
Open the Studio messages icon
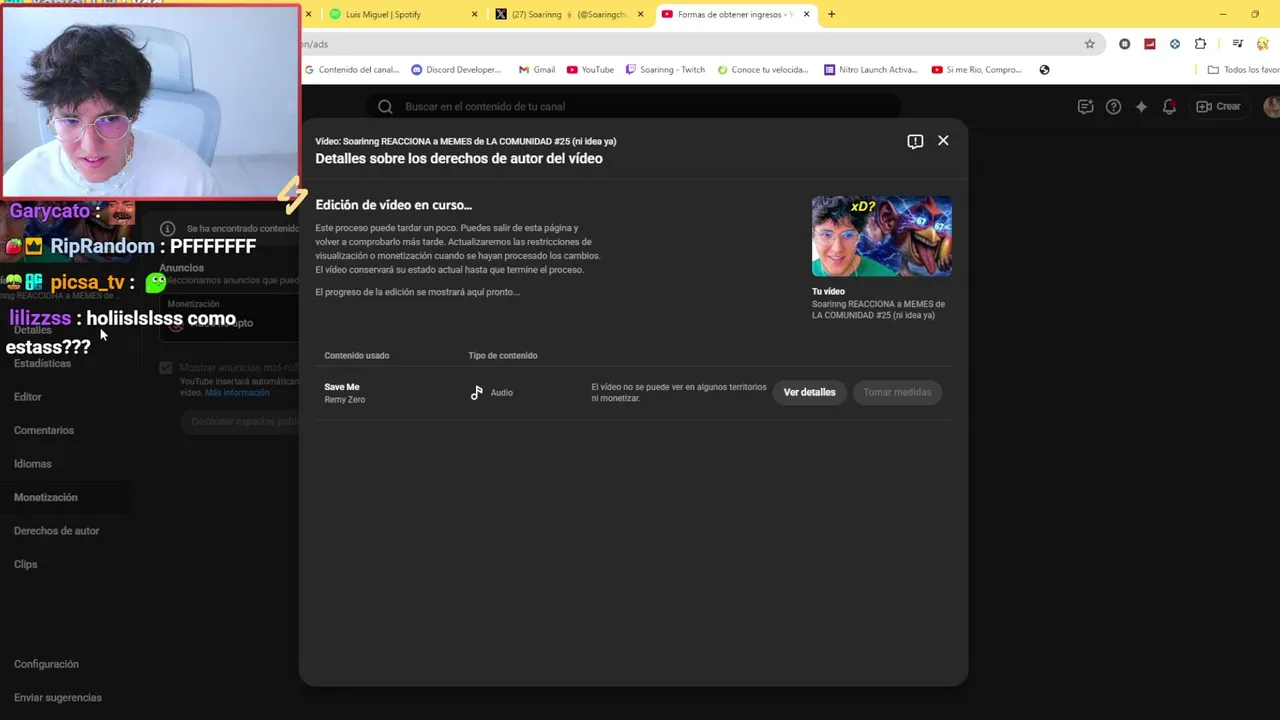pyautogui.click(x=1085, y=107)
